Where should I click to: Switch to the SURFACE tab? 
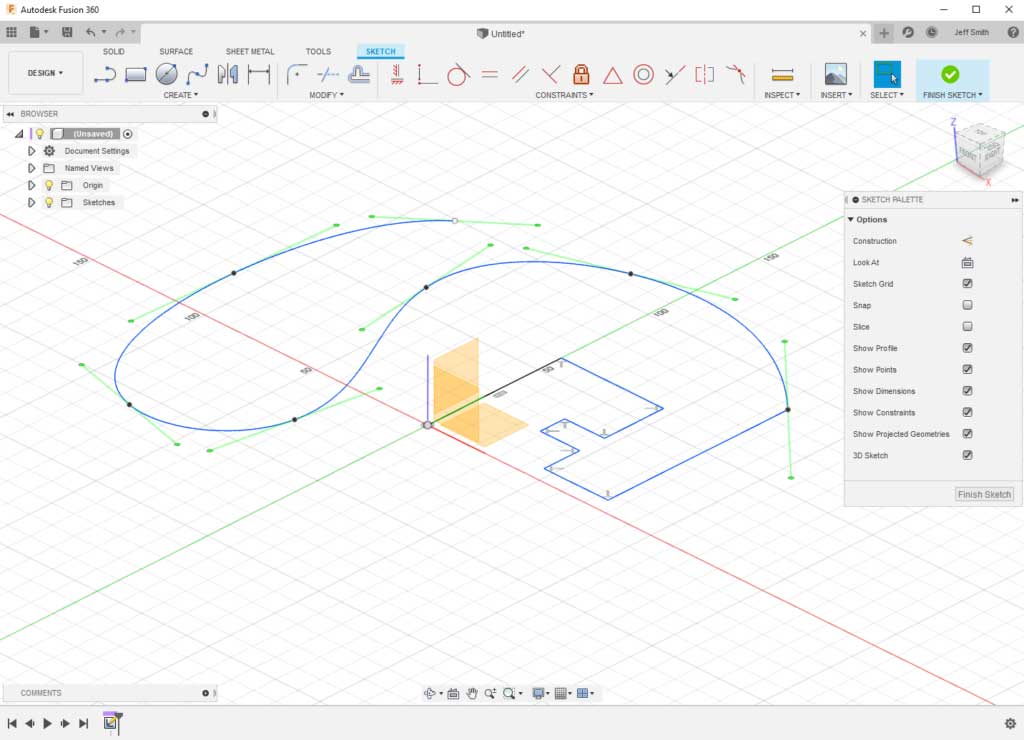pos(176,51)
